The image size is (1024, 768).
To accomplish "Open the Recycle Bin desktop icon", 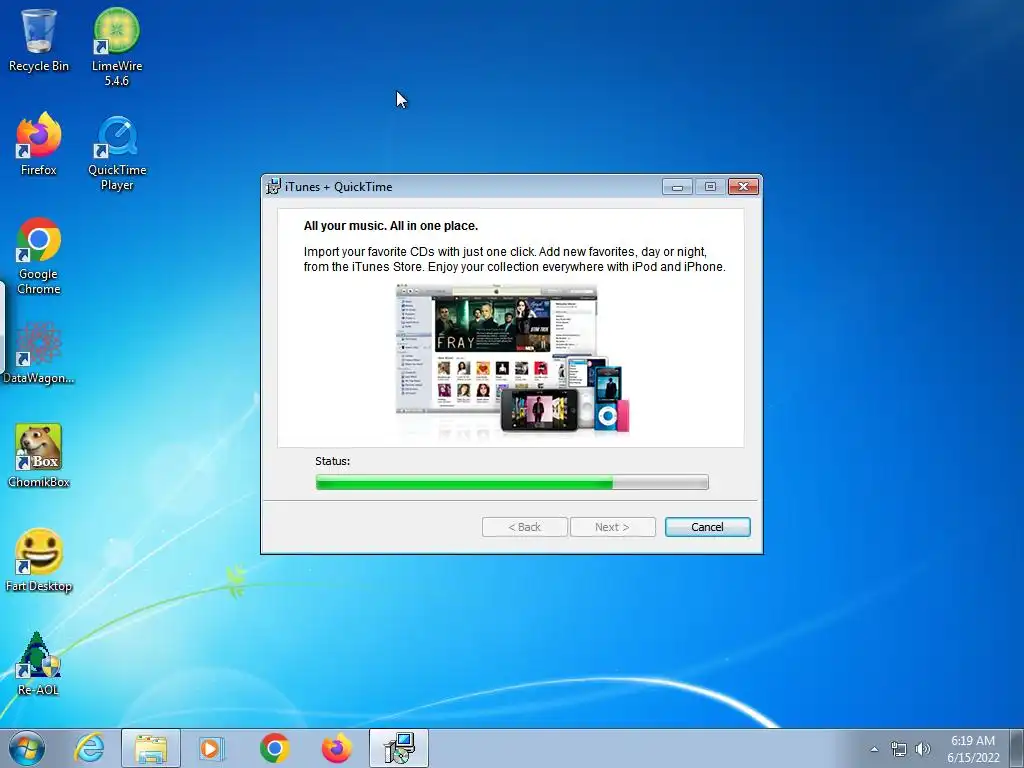I will click(x=39, y=40).
